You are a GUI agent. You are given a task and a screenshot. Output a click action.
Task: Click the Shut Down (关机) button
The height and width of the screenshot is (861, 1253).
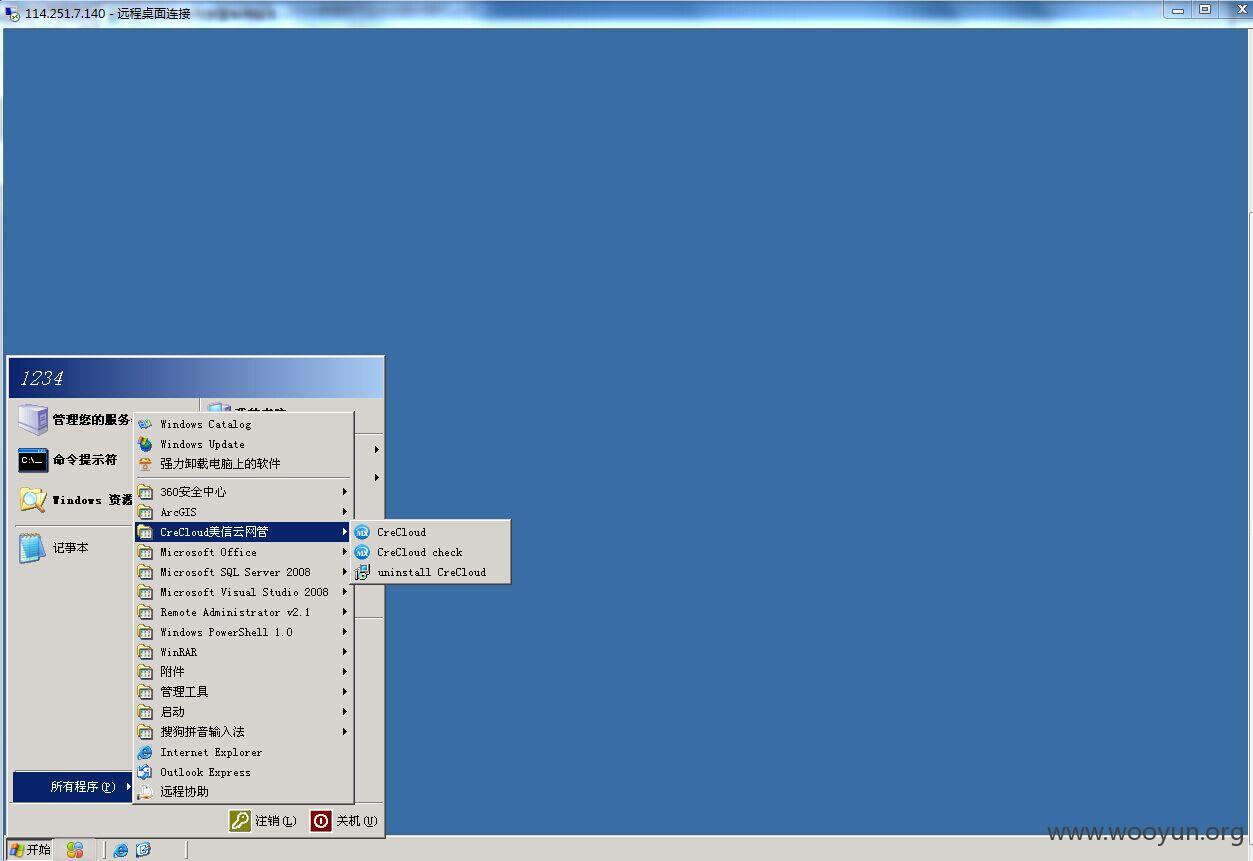[x=344, y=821]
